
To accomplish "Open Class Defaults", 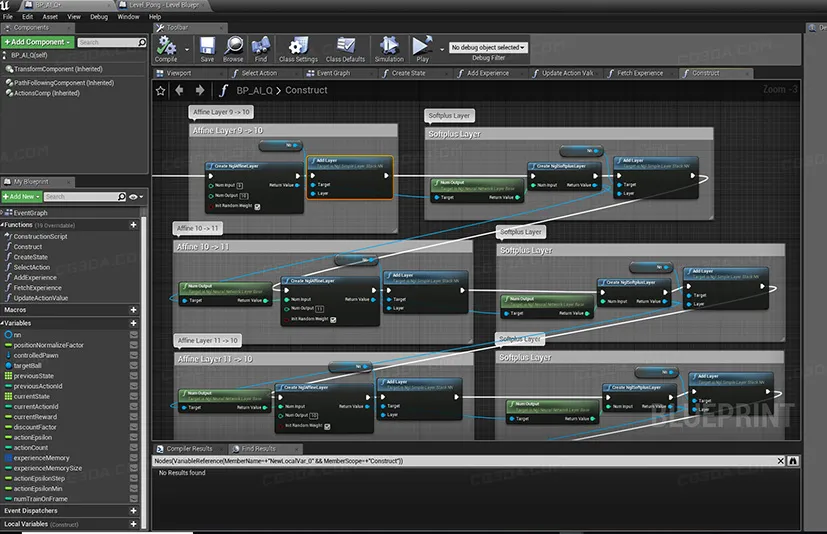I will coord(345,49).
